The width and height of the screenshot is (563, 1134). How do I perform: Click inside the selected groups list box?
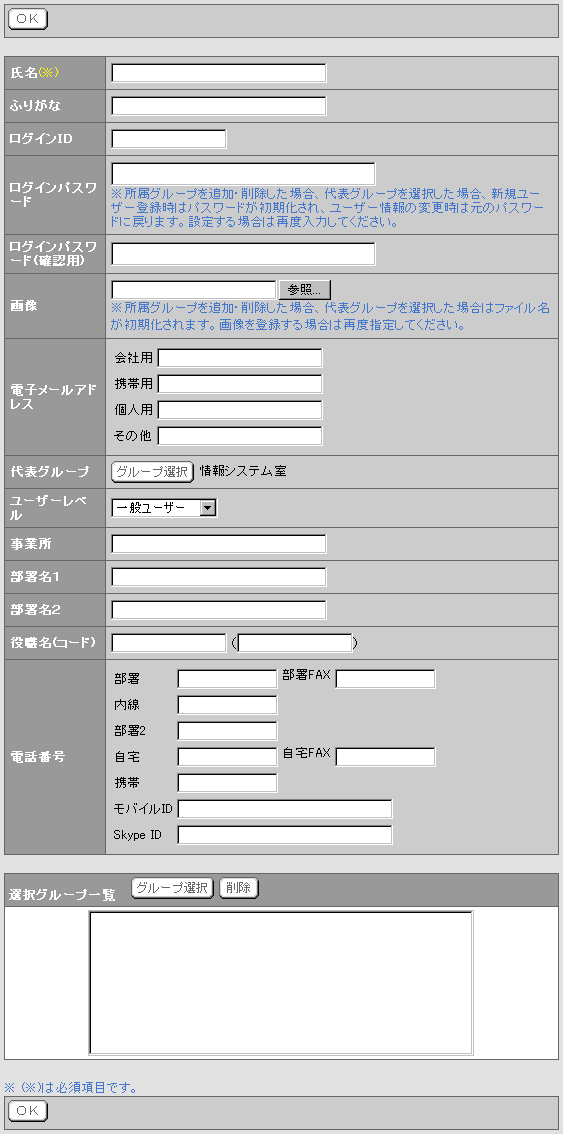(281, 983)
